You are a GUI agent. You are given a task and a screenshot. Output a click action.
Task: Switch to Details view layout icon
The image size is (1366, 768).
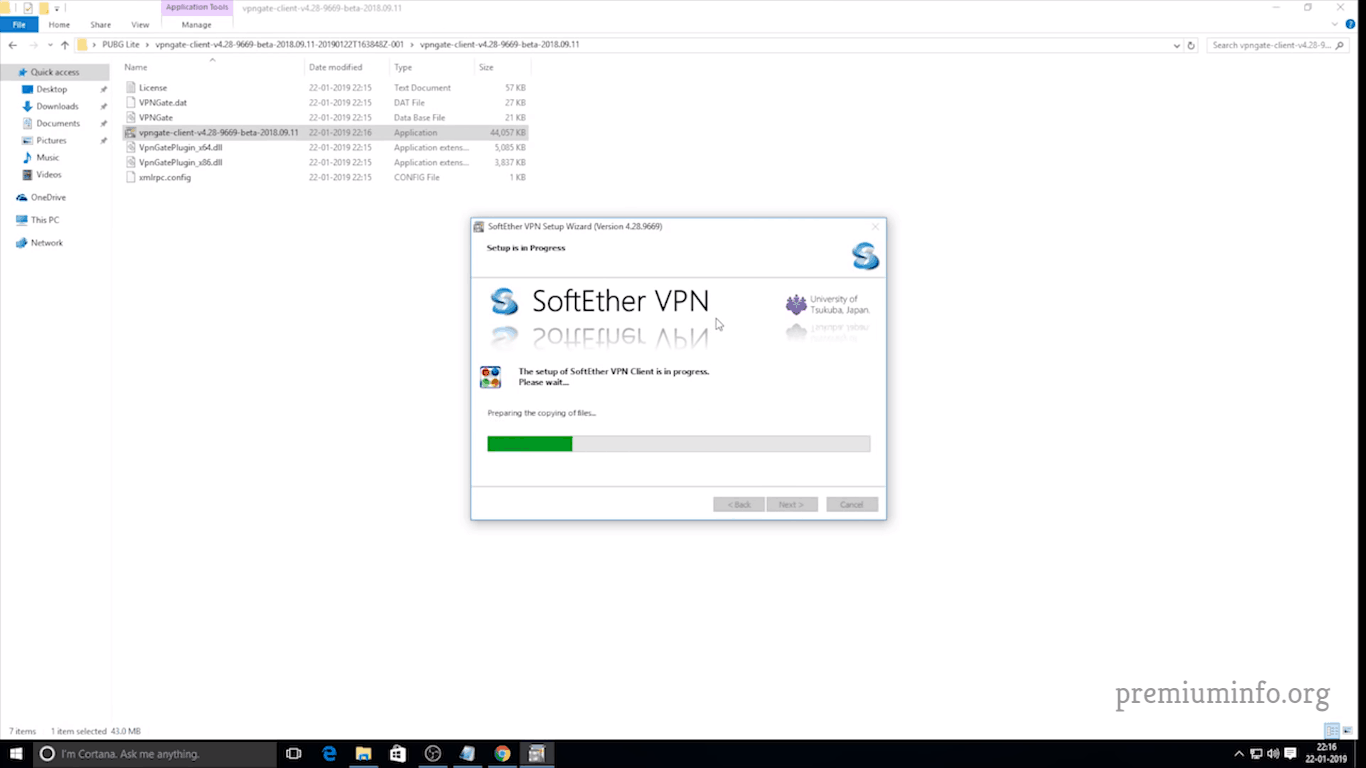pos(1331,731)
